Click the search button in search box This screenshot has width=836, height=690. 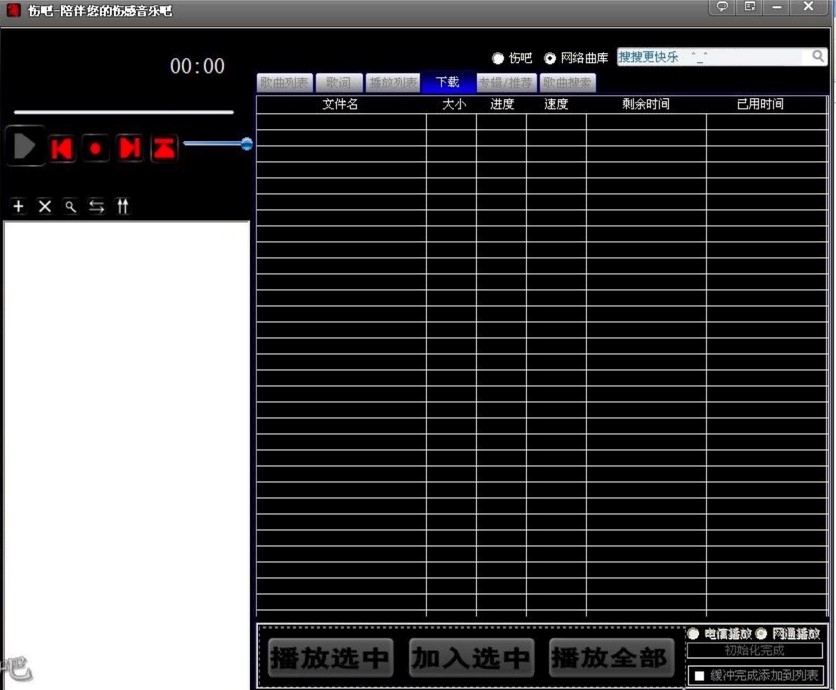tap(818, 57)
